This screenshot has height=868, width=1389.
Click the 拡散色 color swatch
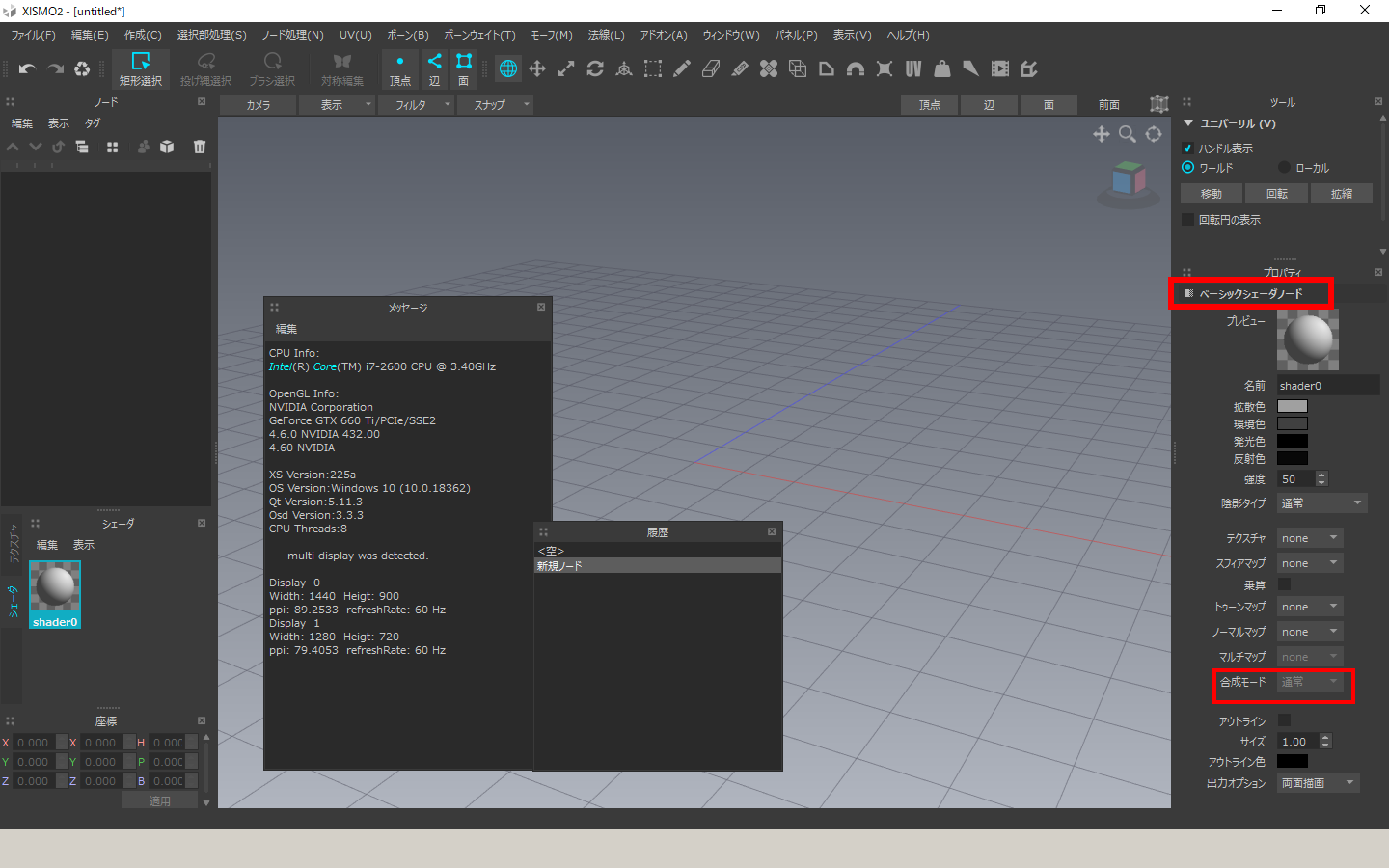(x=1293, y=406)
